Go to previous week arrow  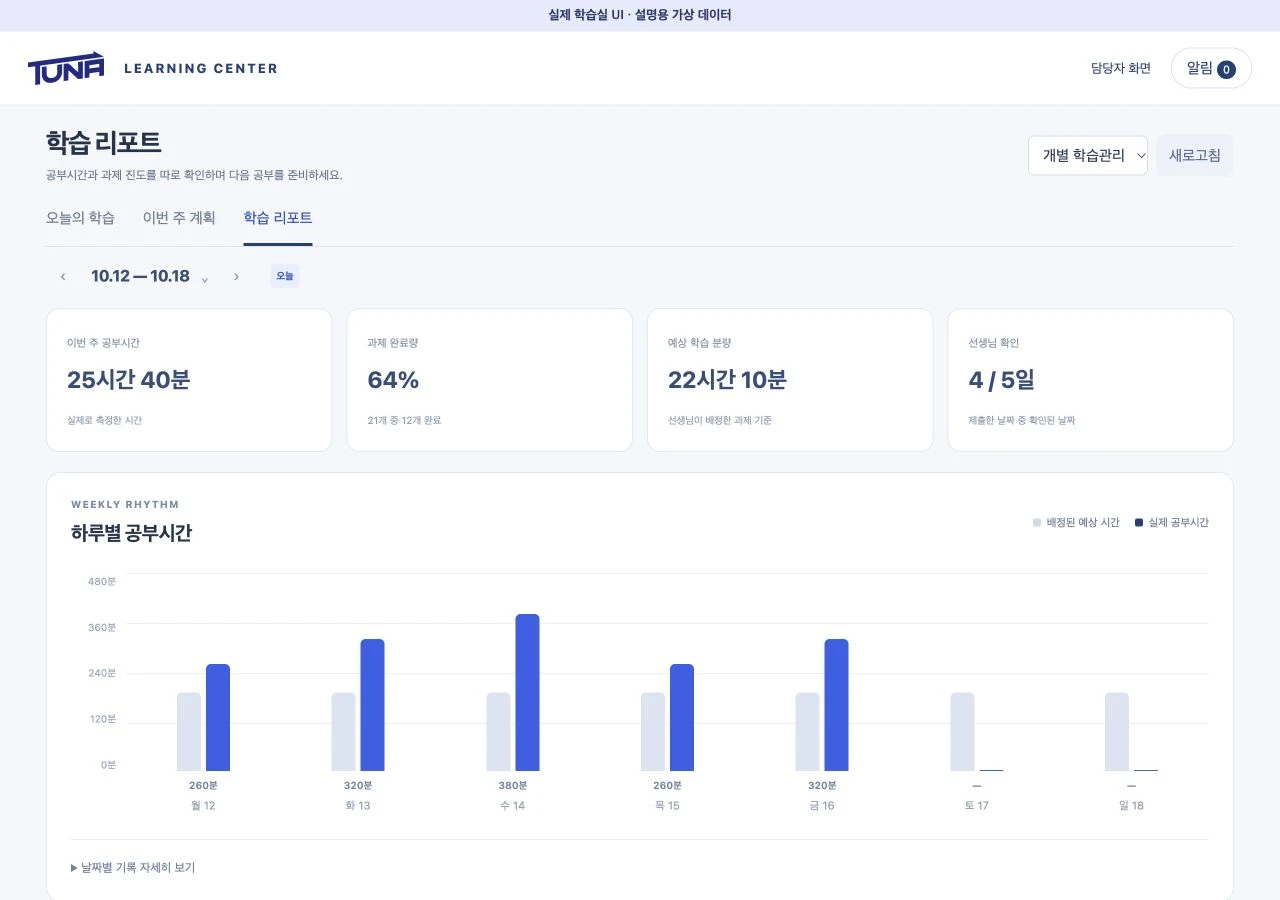click(x=63, y=276)
